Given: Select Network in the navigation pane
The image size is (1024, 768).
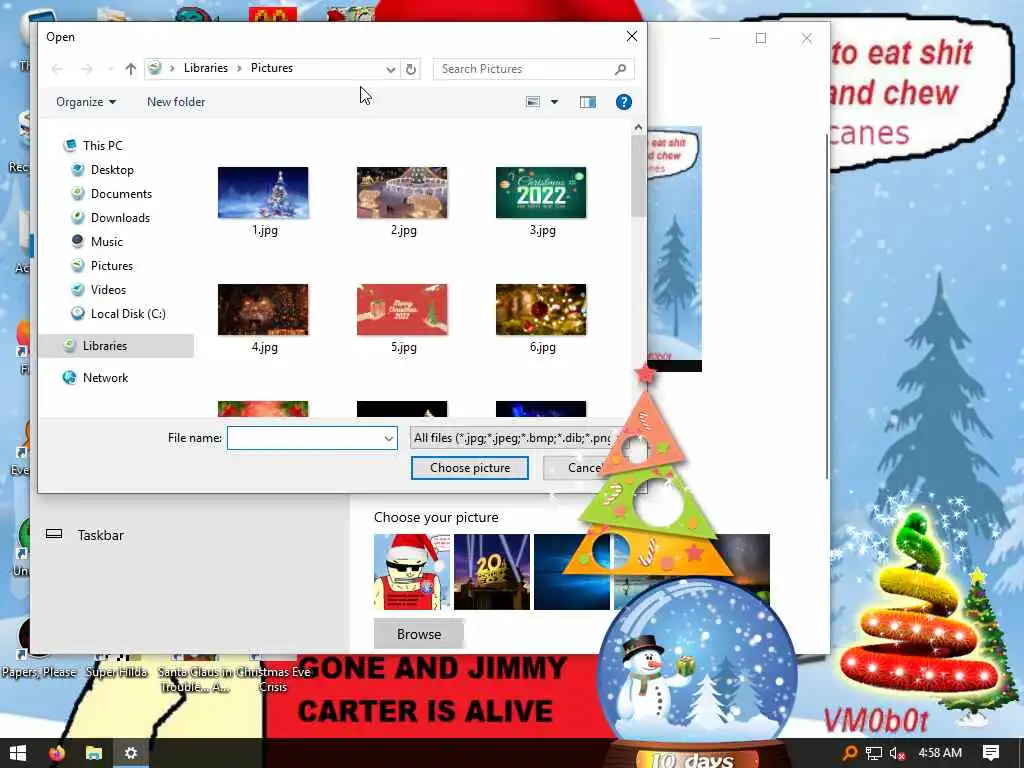Looking at the screenshot, I should click(x=105, y=378).
